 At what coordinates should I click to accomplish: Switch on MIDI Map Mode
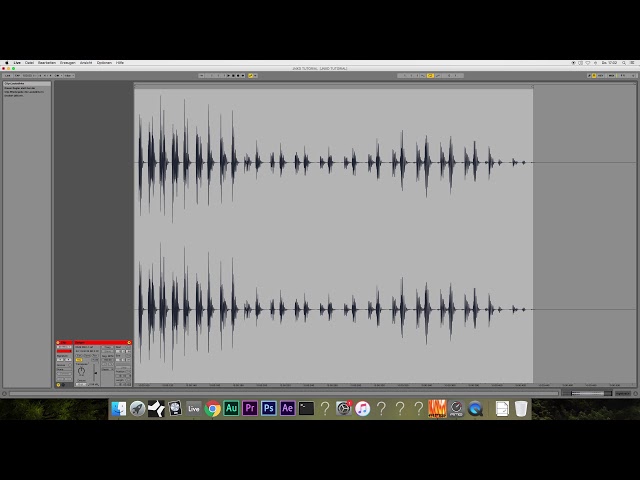(611, 76)
